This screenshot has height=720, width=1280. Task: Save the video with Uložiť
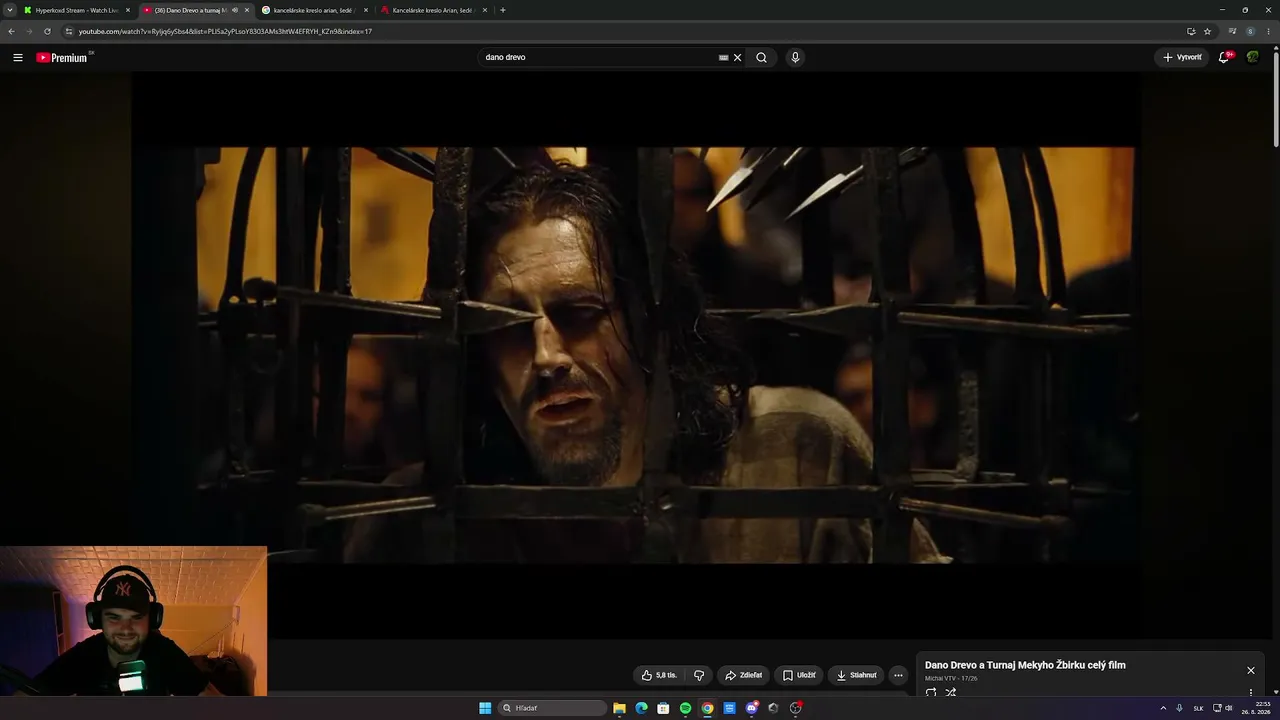pos(799,675)
